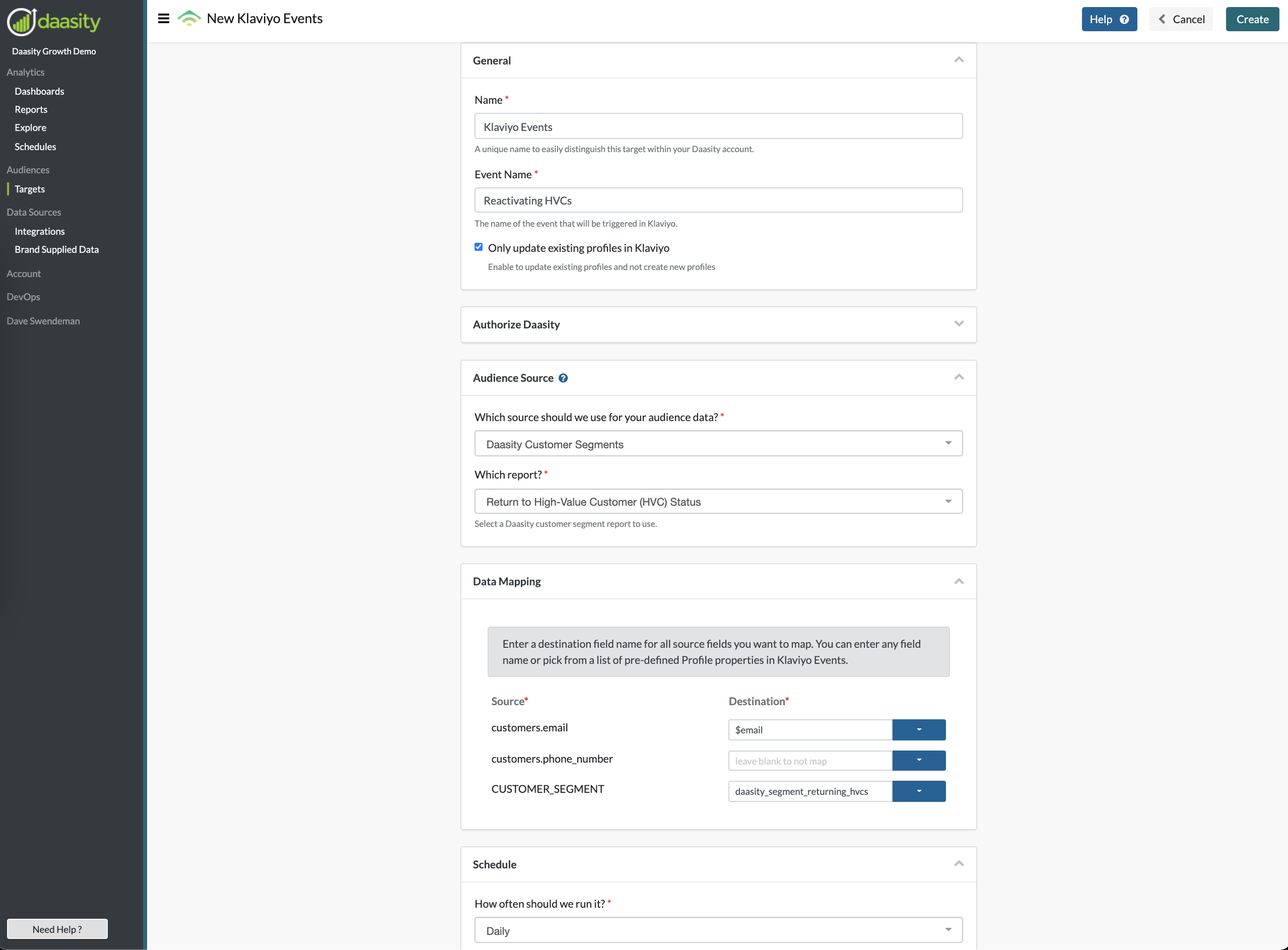Collapse the Schedule section
1288x950 pixels.
959,864
